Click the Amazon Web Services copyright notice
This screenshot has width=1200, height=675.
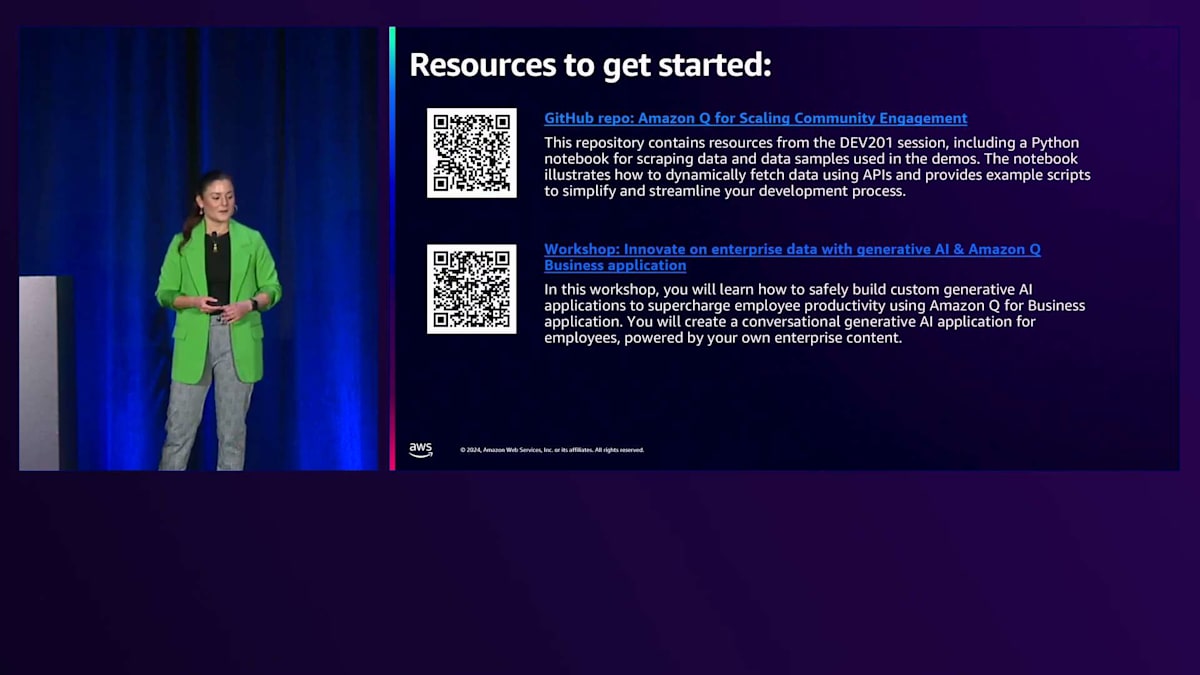tap(552, 450)
